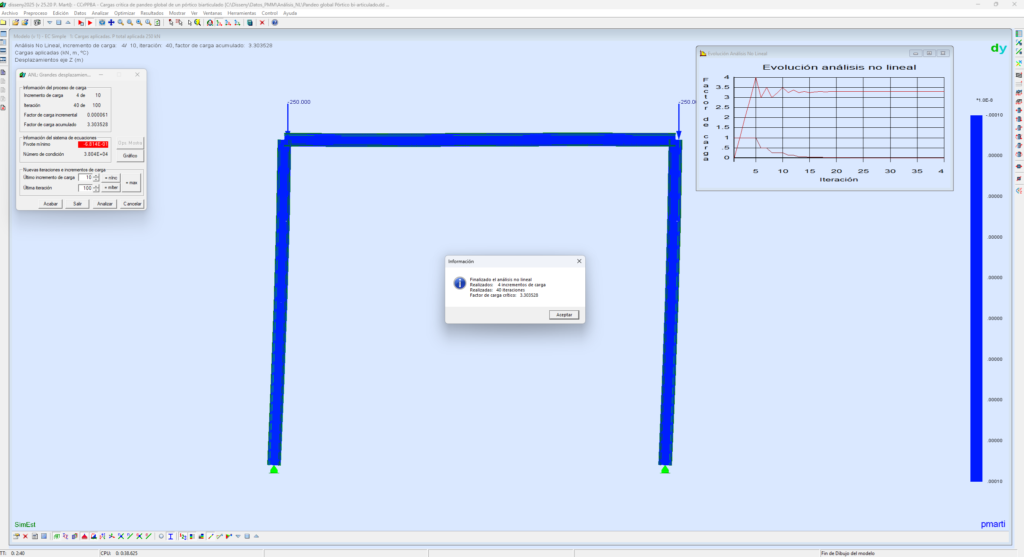Close the Información dialog with X

tap(579, 261)
